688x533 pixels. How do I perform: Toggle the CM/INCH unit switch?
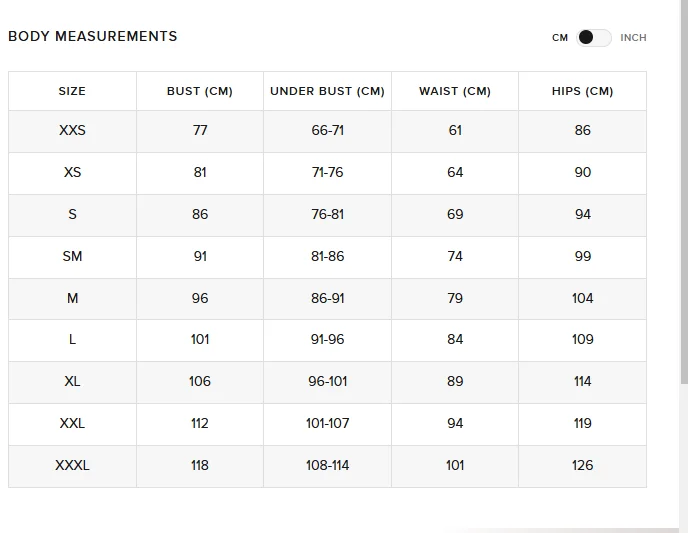594,38
